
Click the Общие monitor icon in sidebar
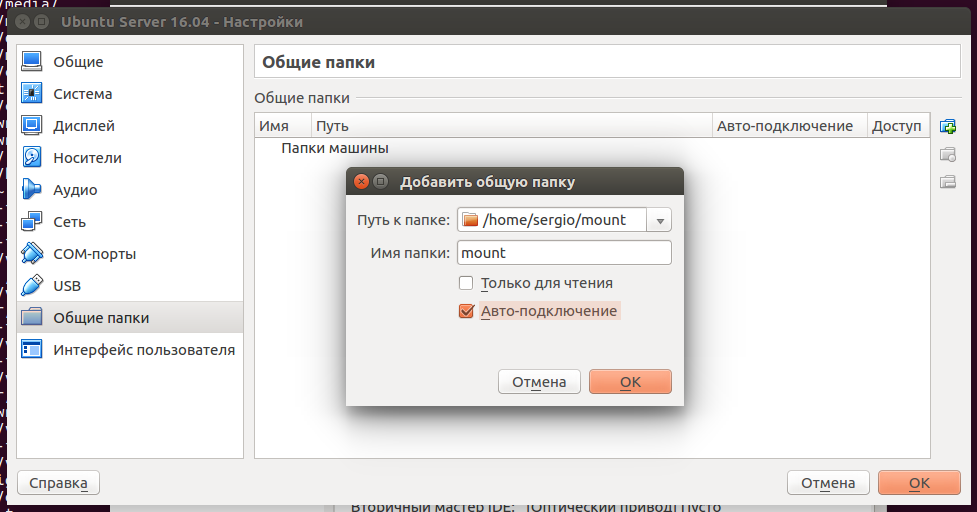[31, 61]
